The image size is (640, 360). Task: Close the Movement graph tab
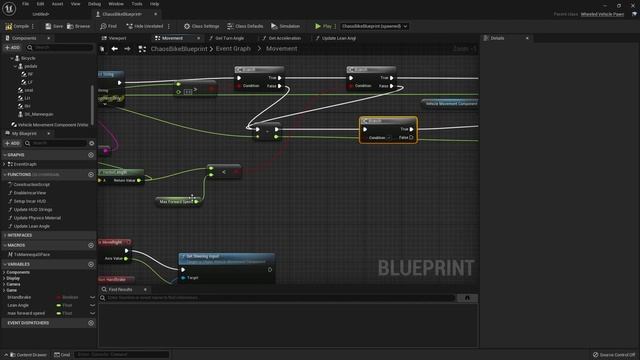tap(198, 38)
